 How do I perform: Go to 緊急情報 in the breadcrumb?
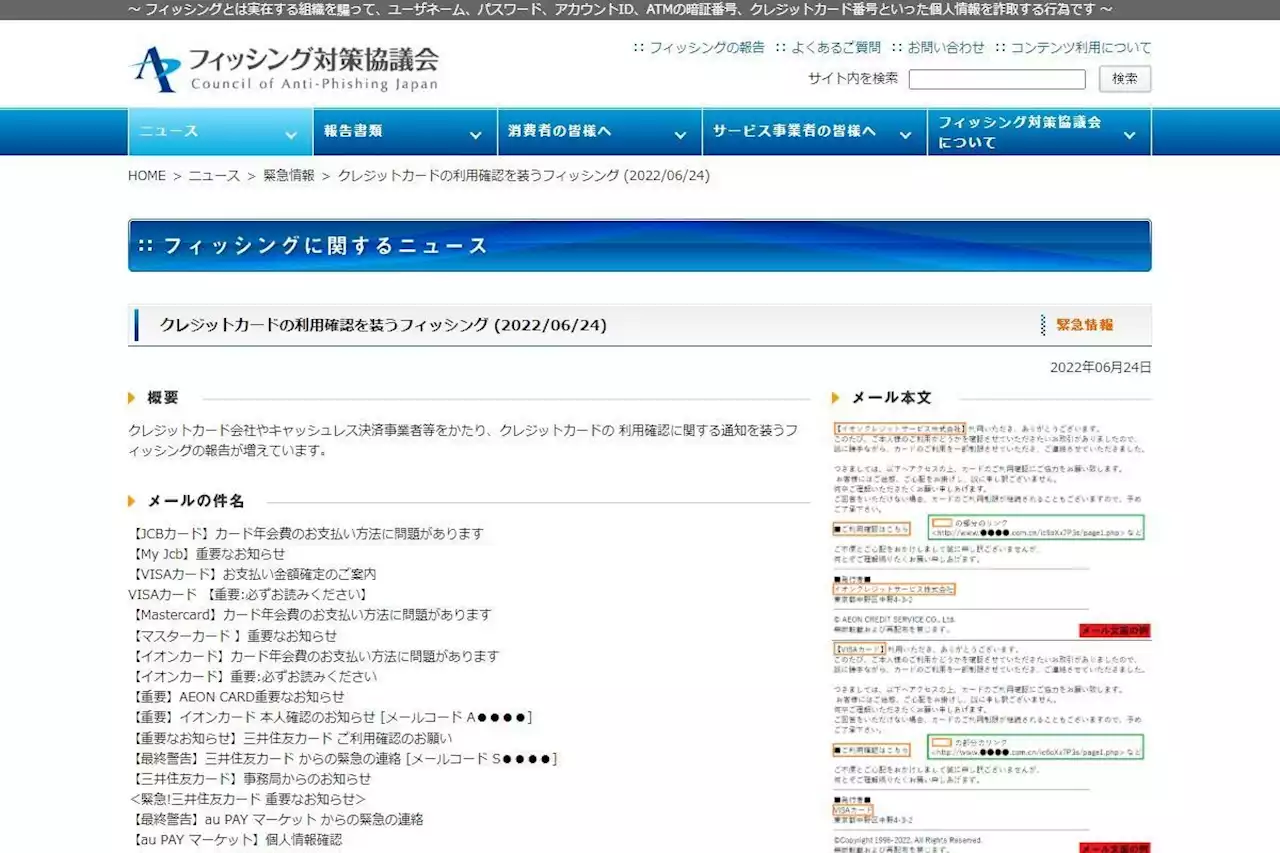pyautogui.click(x=289, y=175)
